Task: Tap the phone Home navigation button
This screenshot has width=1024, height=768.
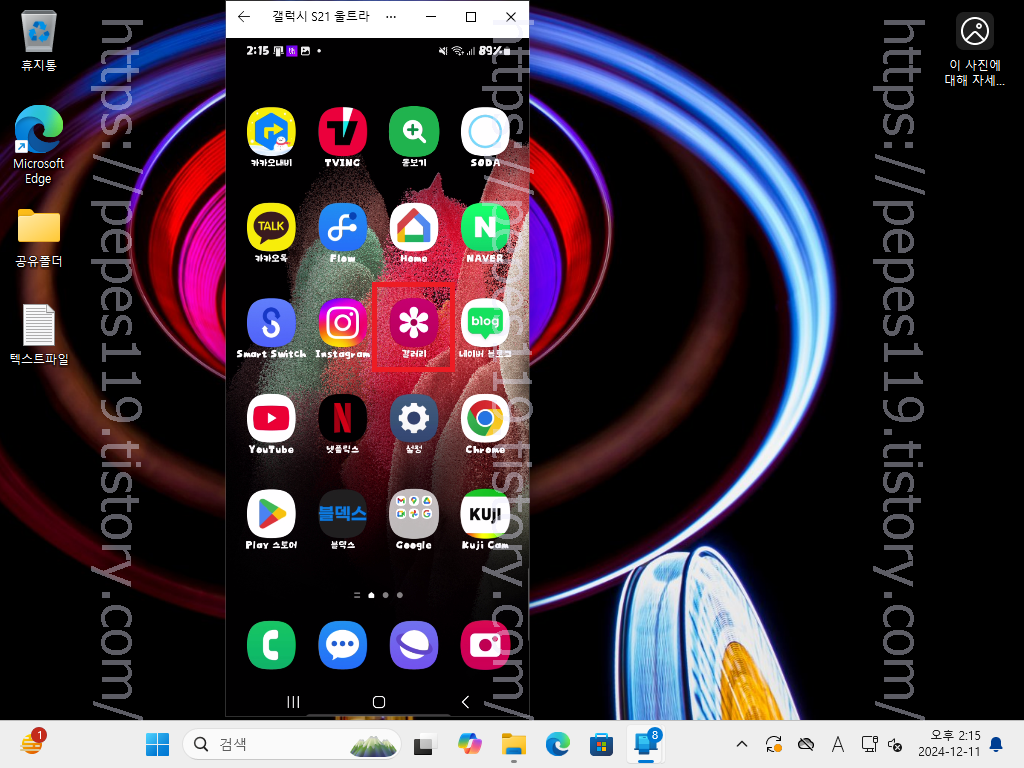Action: pyautogui.click(x=379, y=702)
